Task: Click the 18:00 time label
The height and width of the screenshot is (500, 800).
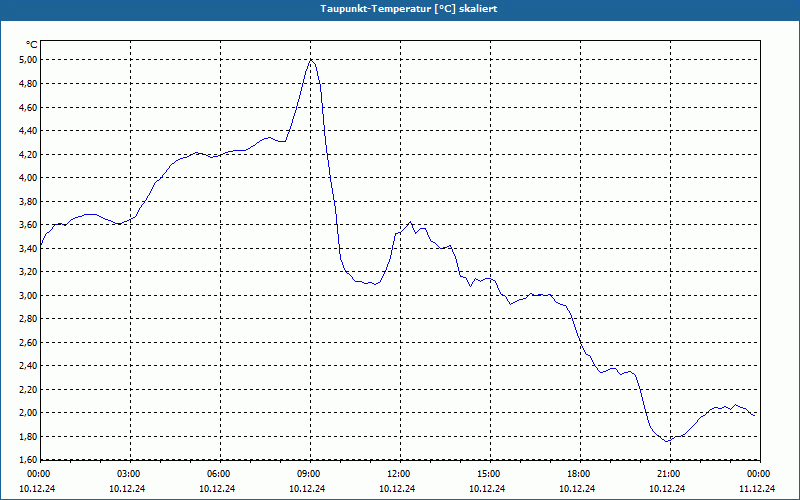Action: (x=578, y=474)
